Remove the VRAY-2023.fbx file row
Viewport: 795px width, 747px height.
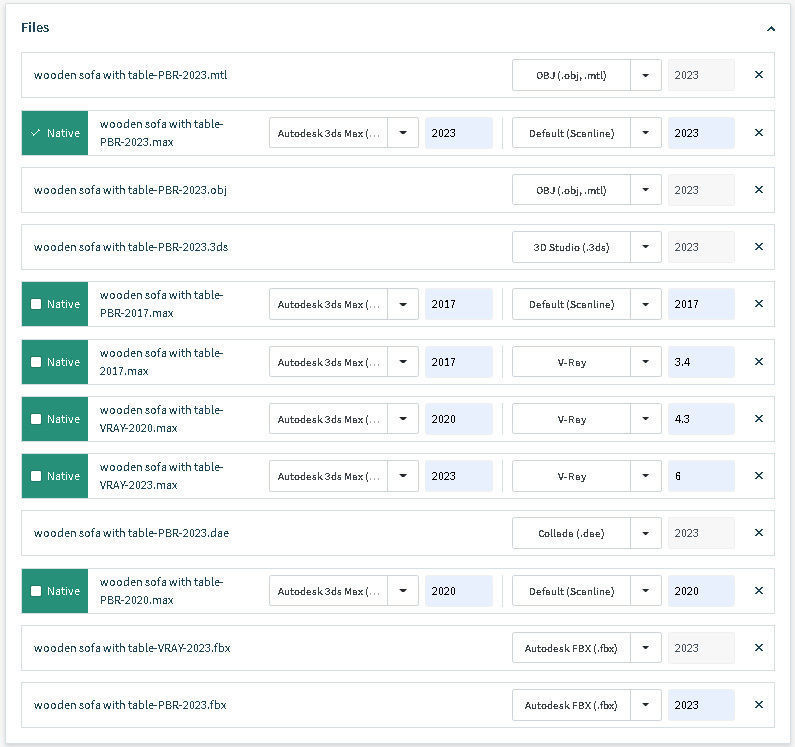pos(758,648)
